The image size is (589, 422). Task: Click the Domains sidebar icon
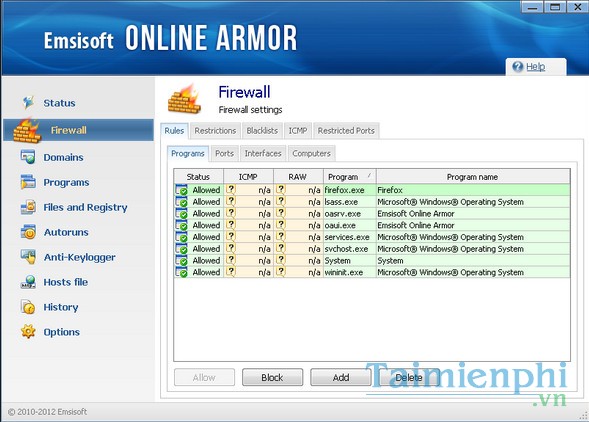(x=28, y=157)
